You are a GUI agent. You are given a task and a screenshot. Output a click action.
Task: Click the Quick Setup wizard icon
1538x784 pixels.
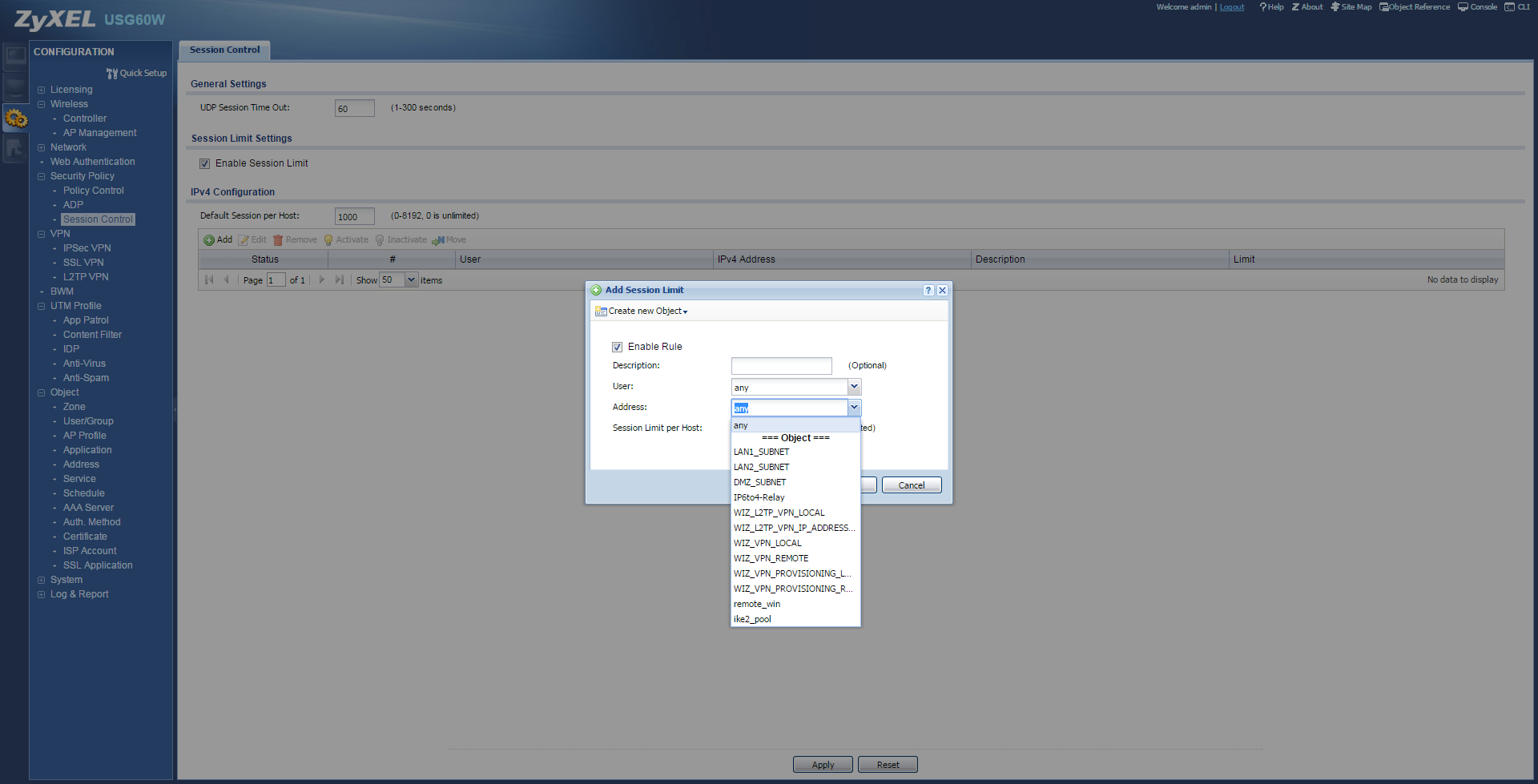[112, 74]
